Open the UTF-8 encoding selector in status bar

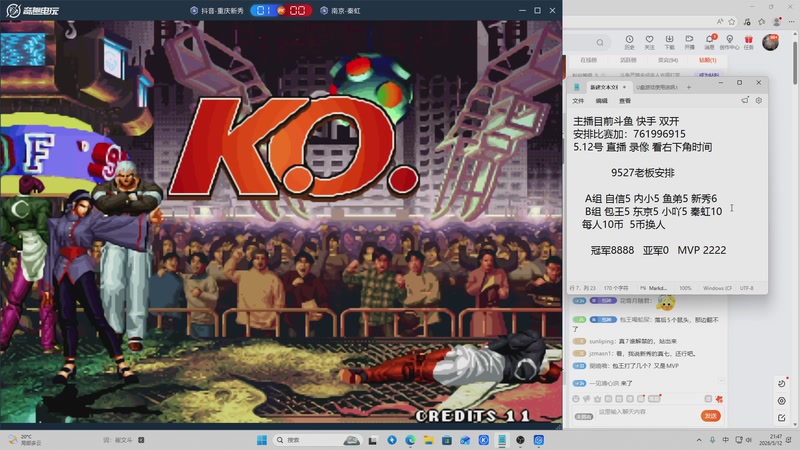(747, 288)
